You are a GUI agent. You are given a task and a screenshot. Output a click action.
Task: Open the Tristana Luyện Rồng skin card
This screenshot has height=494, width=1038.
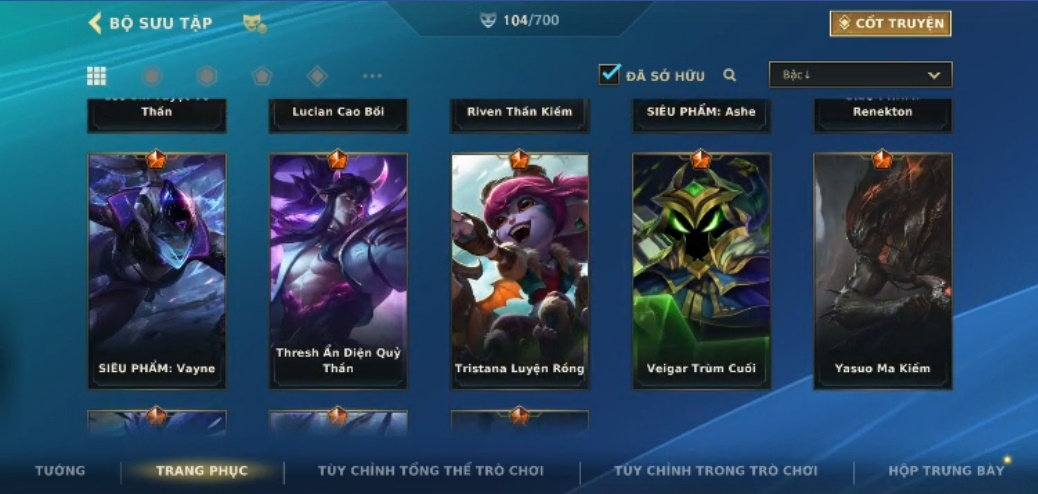(x=520, y=271)
